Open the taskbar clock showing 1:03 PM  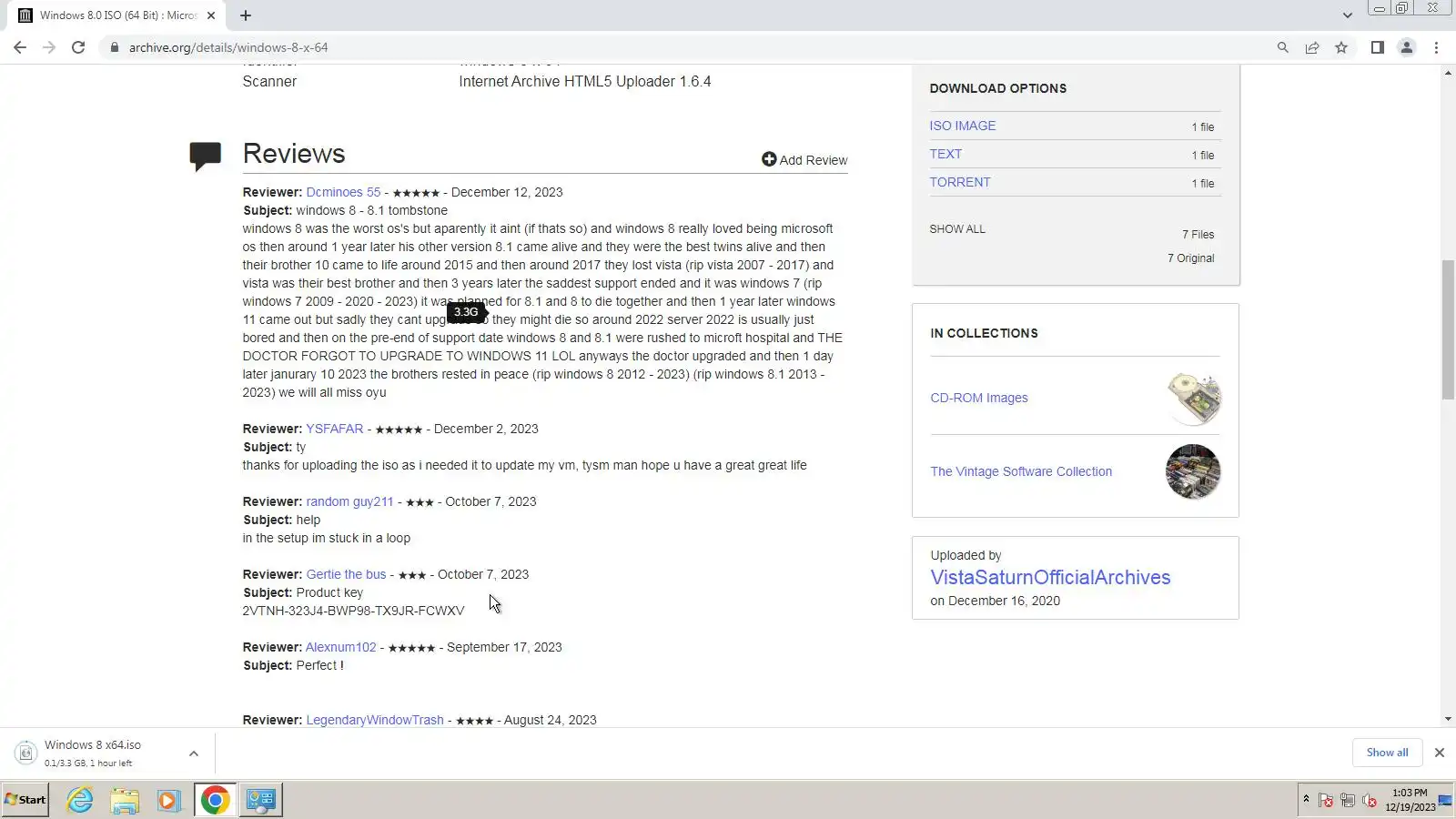1410,800
